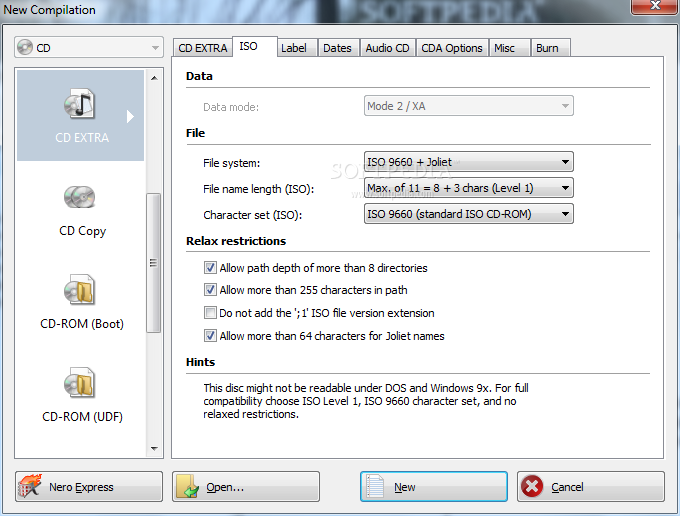
Task: Click the white arrow beside CD EXTRA
Action: point(130,116)
